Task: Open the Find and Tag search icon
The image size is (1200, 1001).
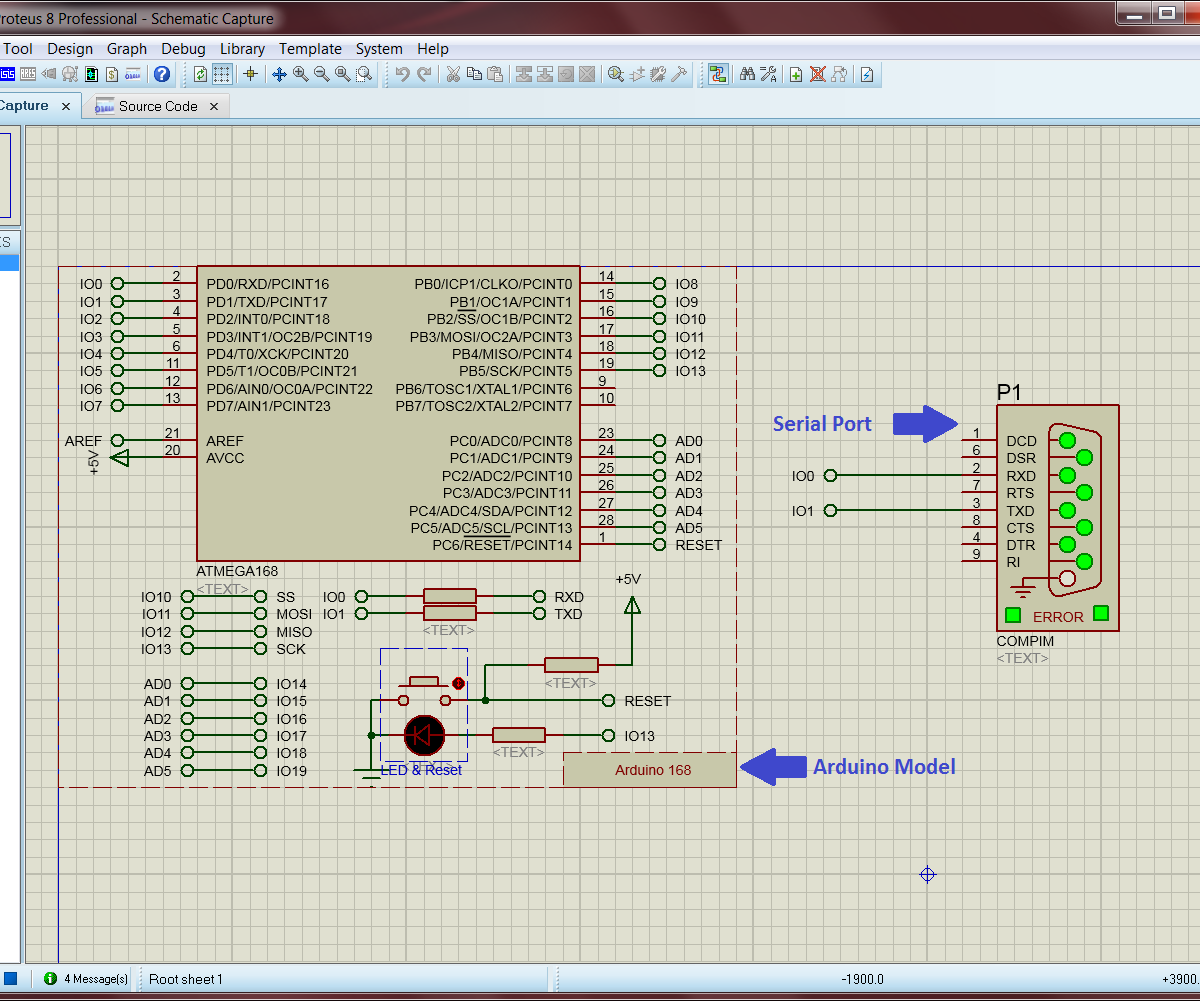Action: tap(747, 73)
